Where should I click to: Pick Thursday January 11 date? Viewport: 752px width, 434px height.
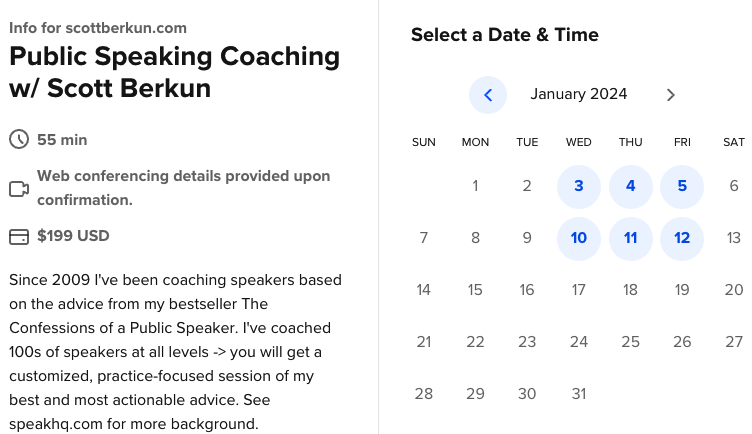(x=631, y=238)
